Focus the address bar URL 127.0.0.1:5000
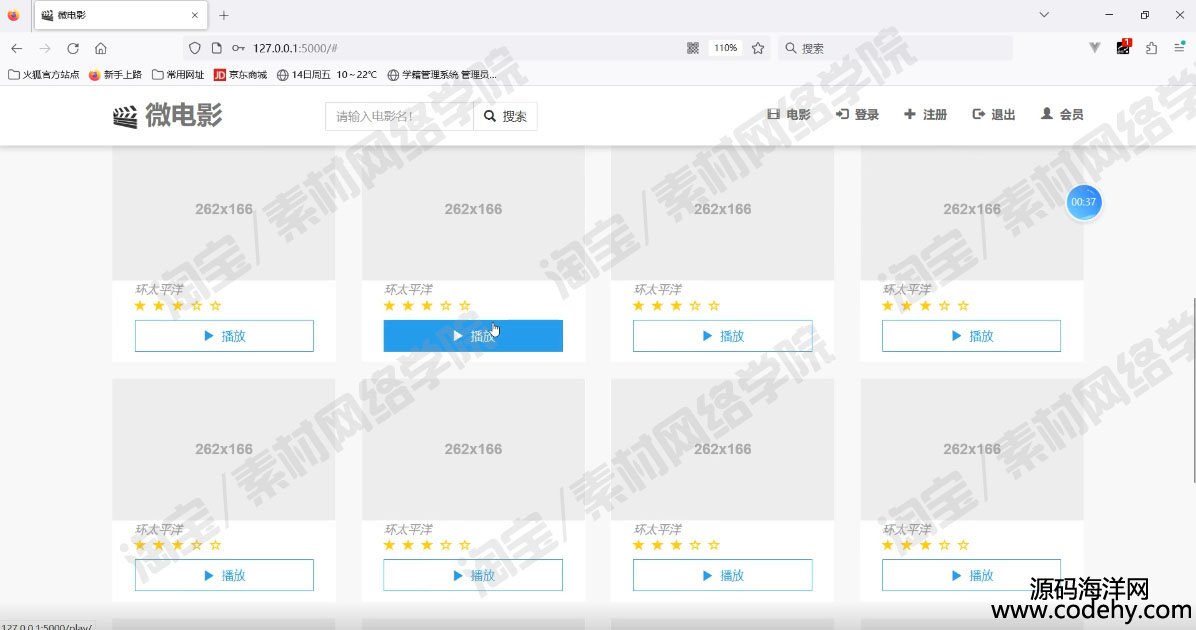The width and height of the screenshot is (1196, 630). 295,48
